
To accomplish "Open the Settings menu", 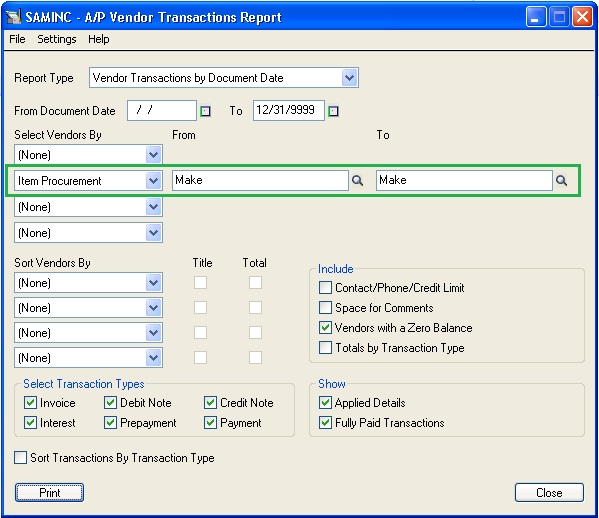I will click(57, 39).
